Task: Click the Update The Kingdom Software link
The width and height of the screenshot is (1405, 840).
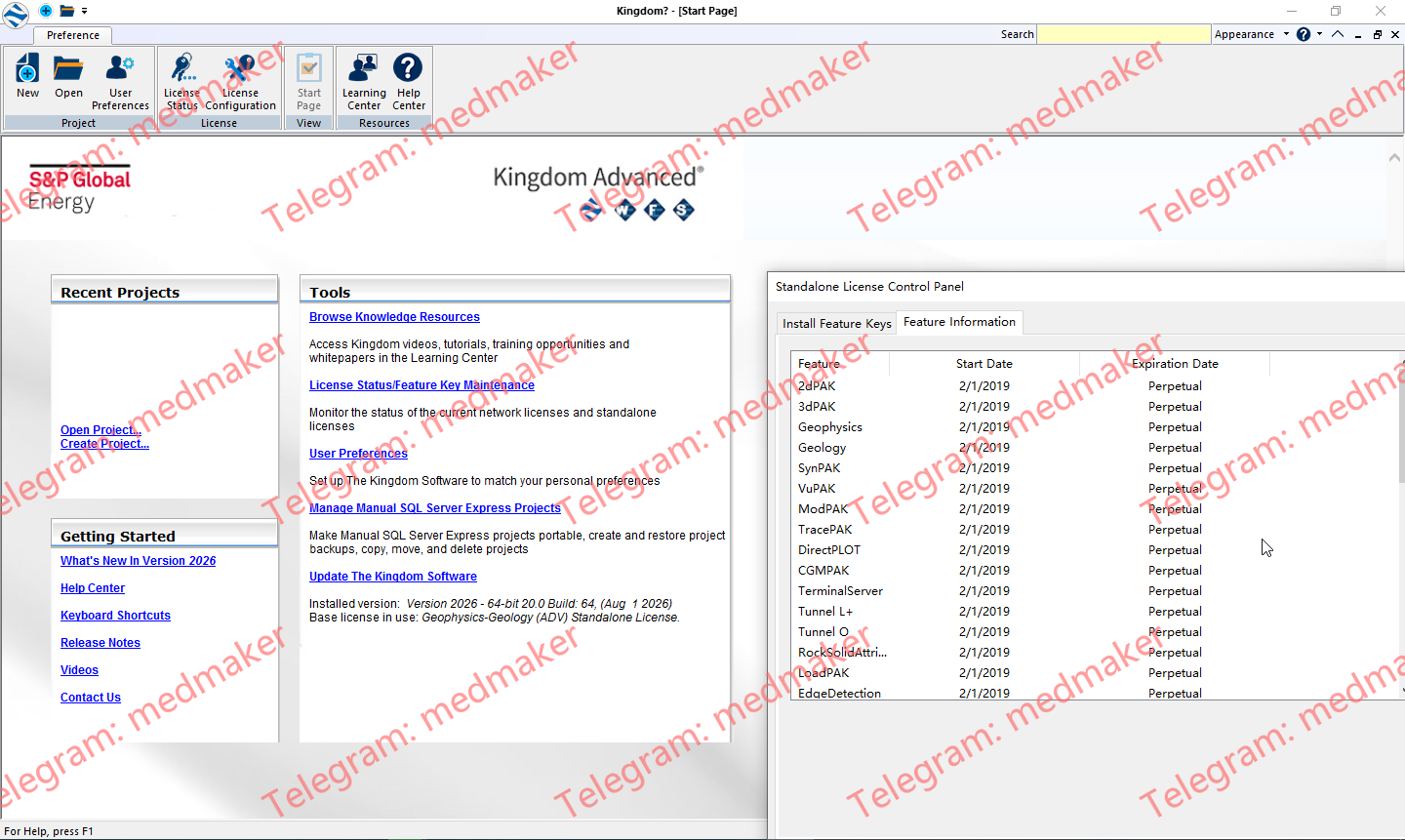Action: (x=393, y=577)
